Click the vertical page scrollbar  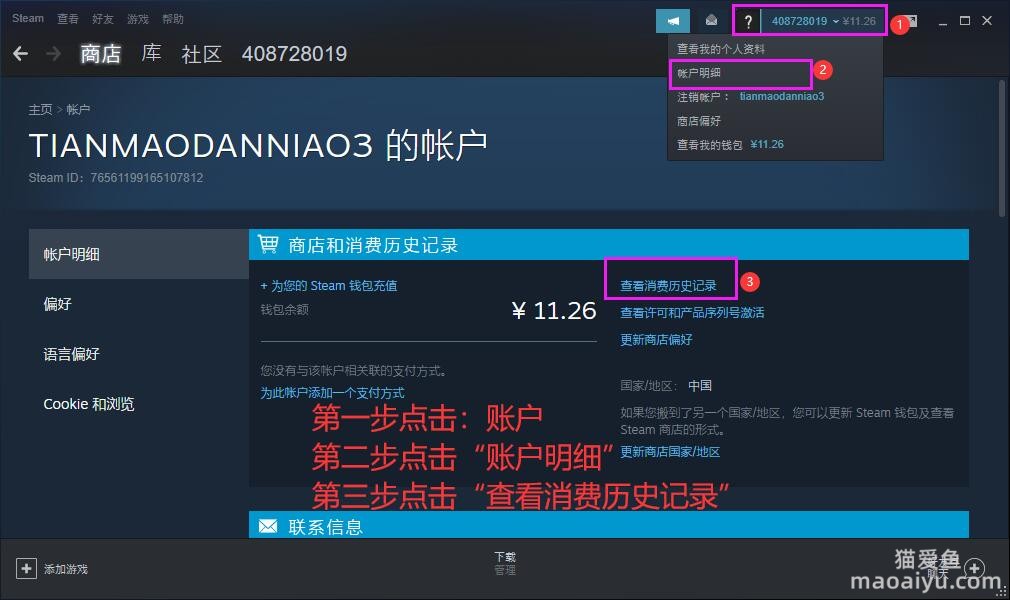pyautogui.click(x=1002, y=148)
